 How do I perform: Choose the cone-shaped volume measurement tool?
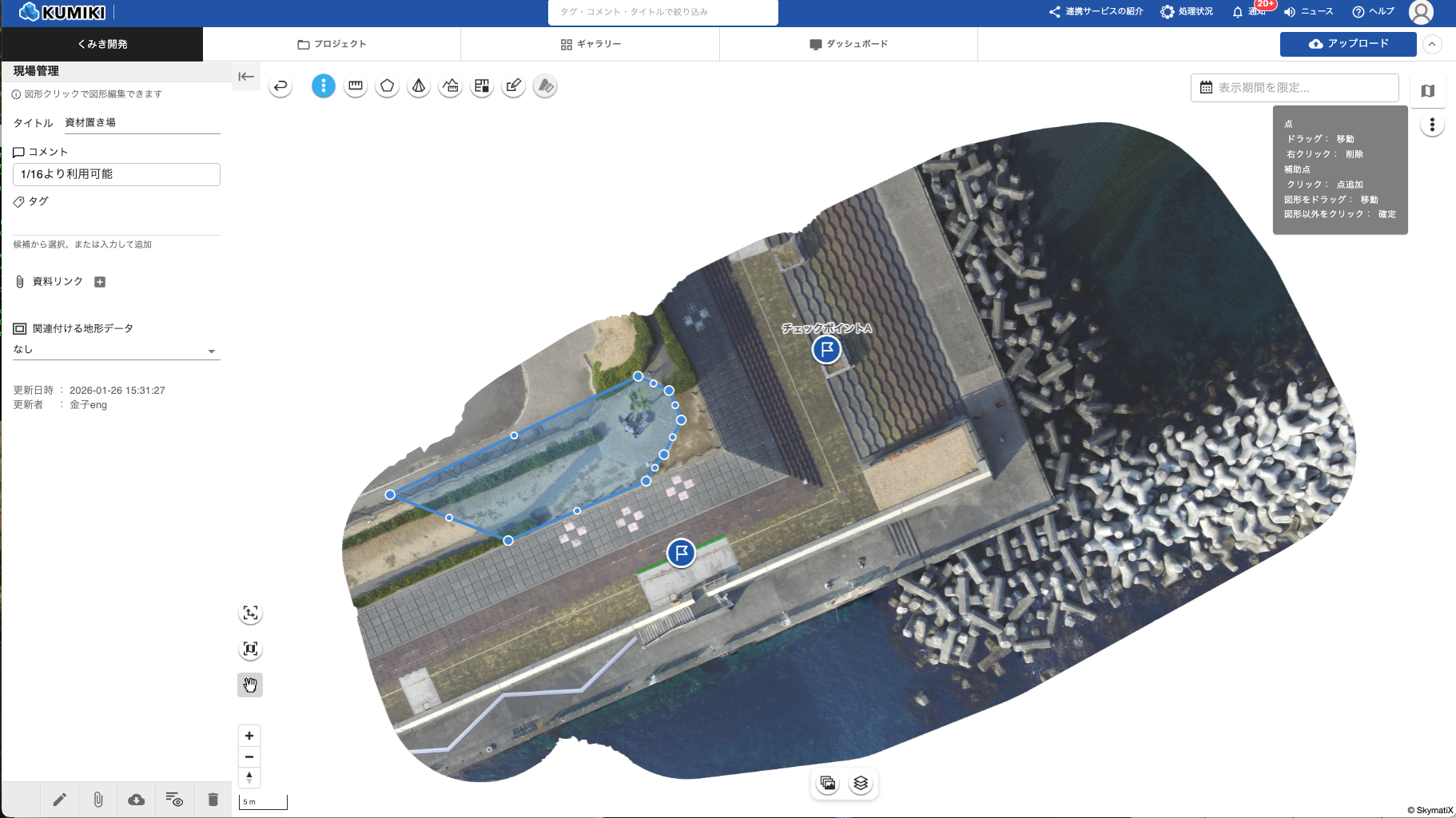click(419, 86)
